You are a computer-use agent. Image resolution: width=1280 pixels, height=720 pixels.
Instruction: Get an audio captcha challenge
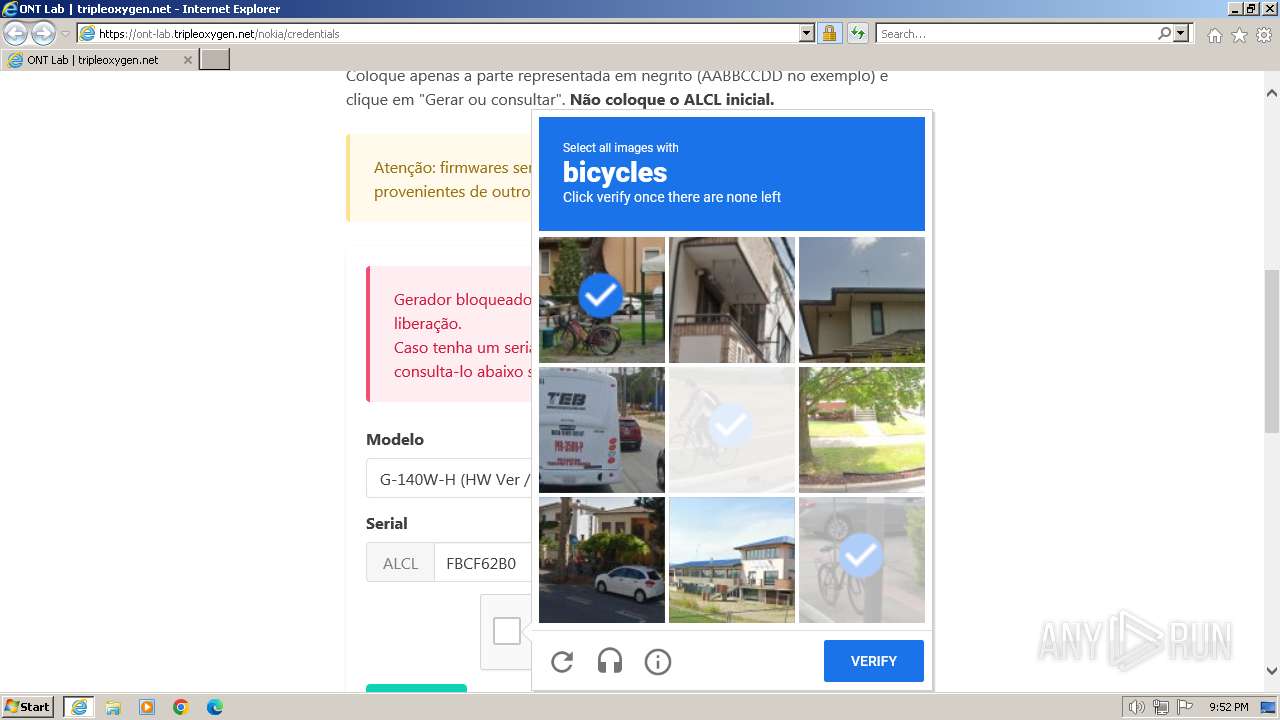click(x=610, y=661)
